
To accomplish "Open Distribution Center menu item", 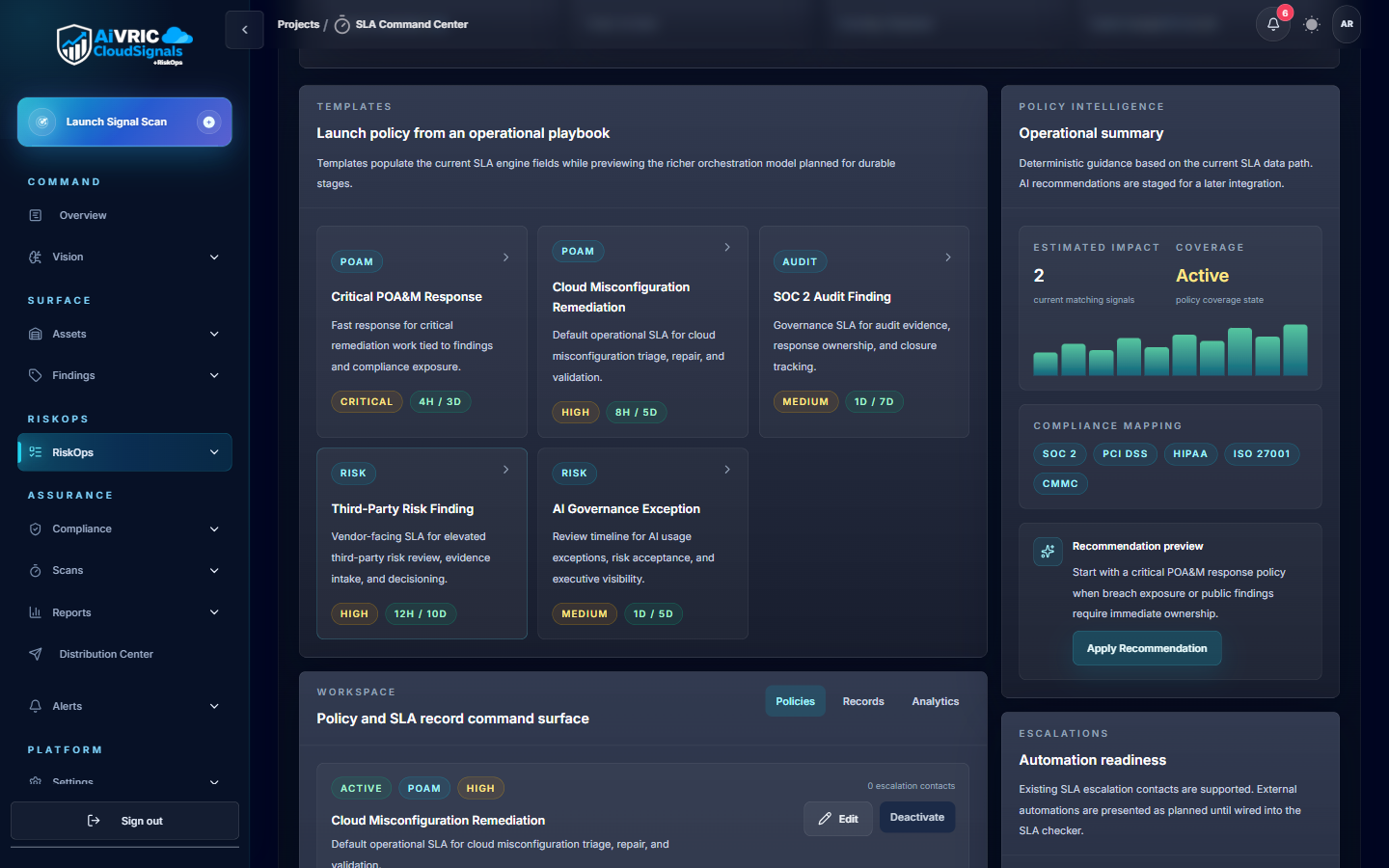I will point(124,654).
